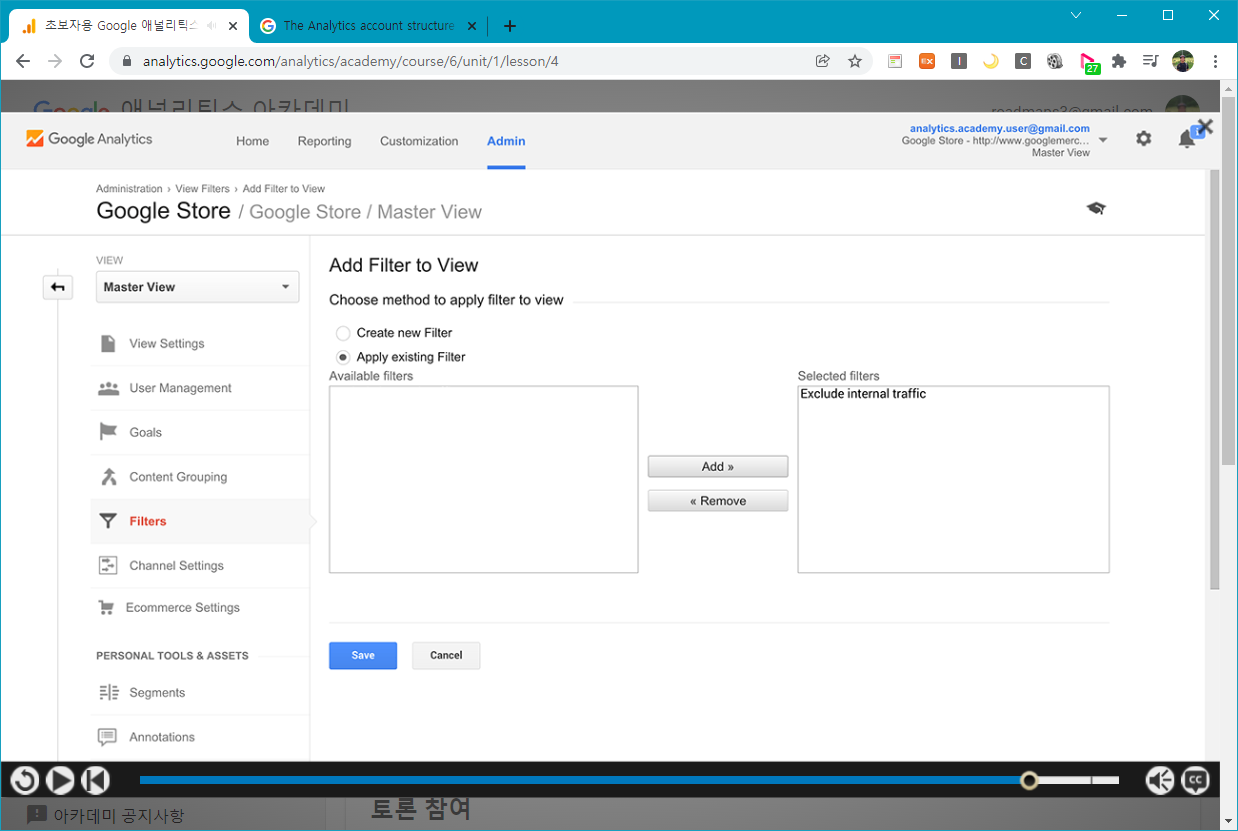Click the graduation cap help icon
This screenshot has height=831, width=1238.
point(1096,208)
